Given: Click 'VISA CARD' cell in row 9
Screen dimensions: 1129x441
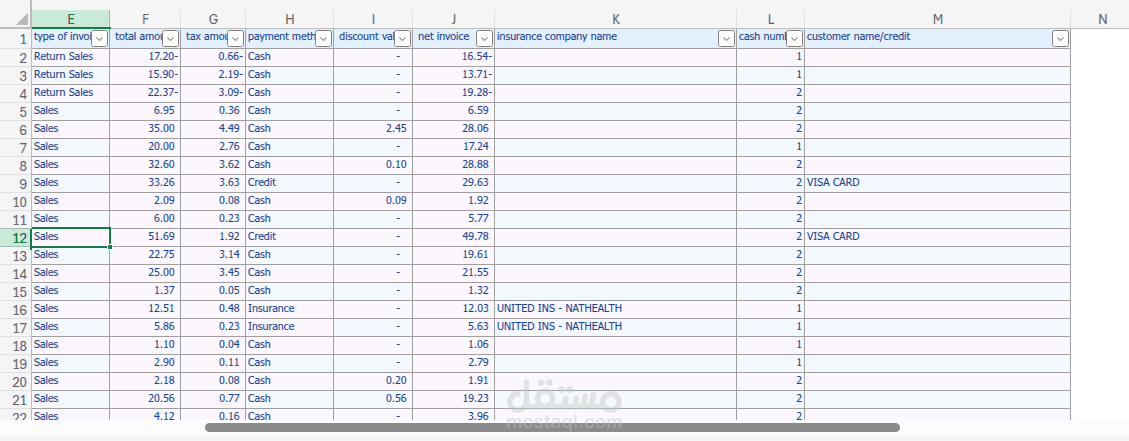Looking at the screenshot, I should click(x=937, y=182).
